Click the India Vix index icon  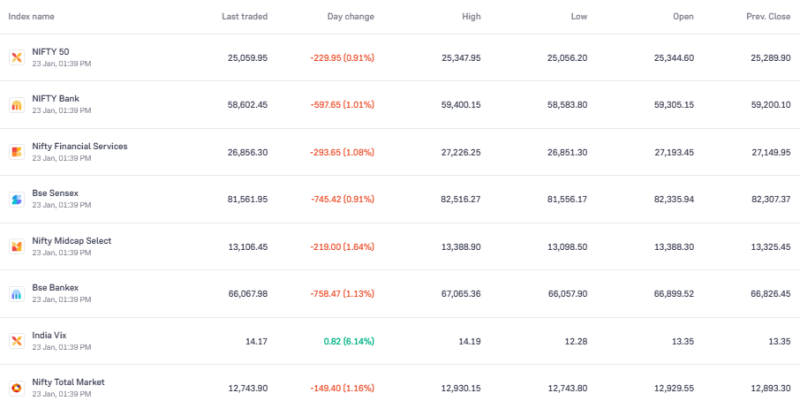point(16,341)
